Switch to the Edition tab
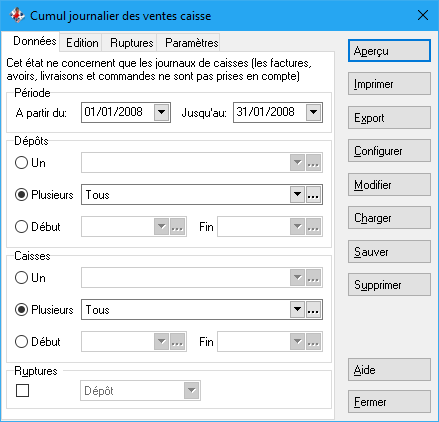 pyautogui.click(x=82, y=43)
